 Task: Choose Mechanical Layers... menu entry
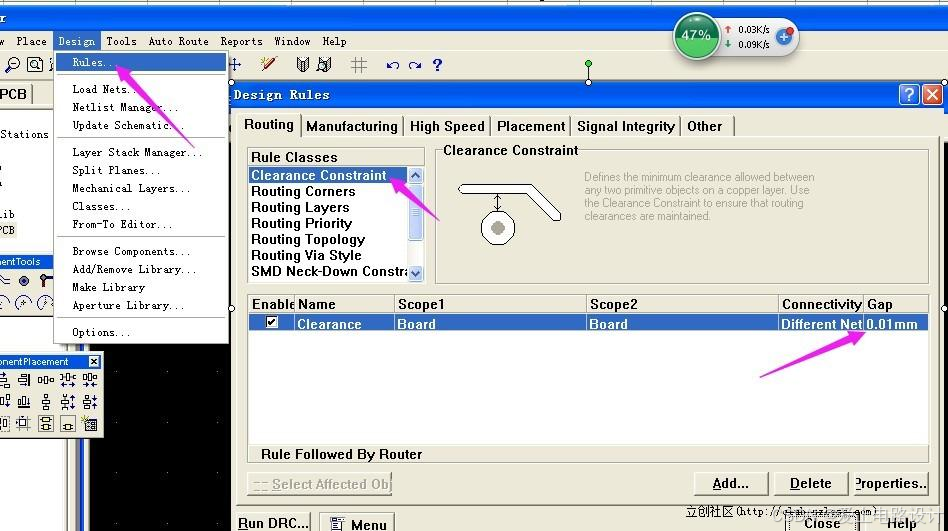tap(141, 188)
